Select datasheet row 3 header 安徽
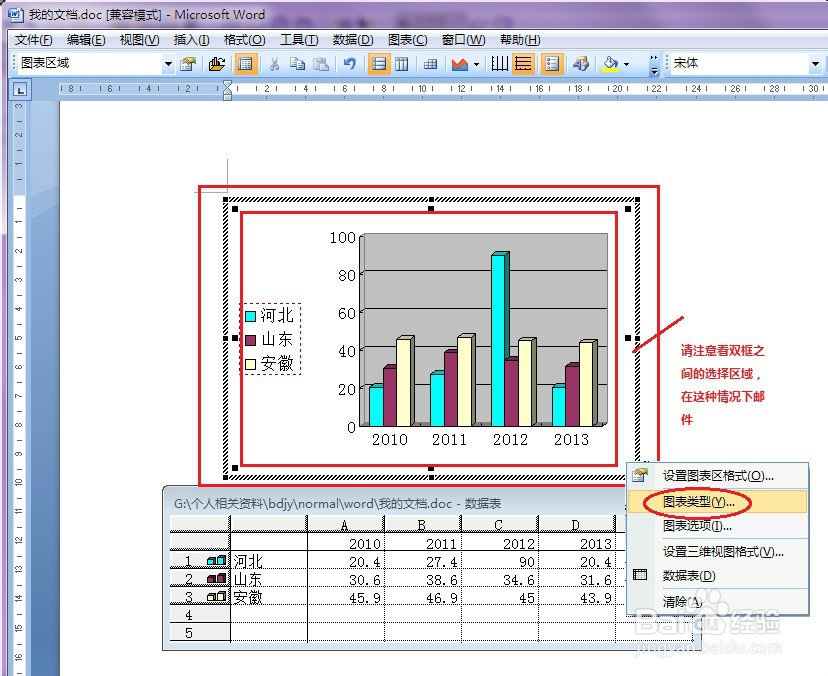828x676 pixels. click(x=200, y=597)
